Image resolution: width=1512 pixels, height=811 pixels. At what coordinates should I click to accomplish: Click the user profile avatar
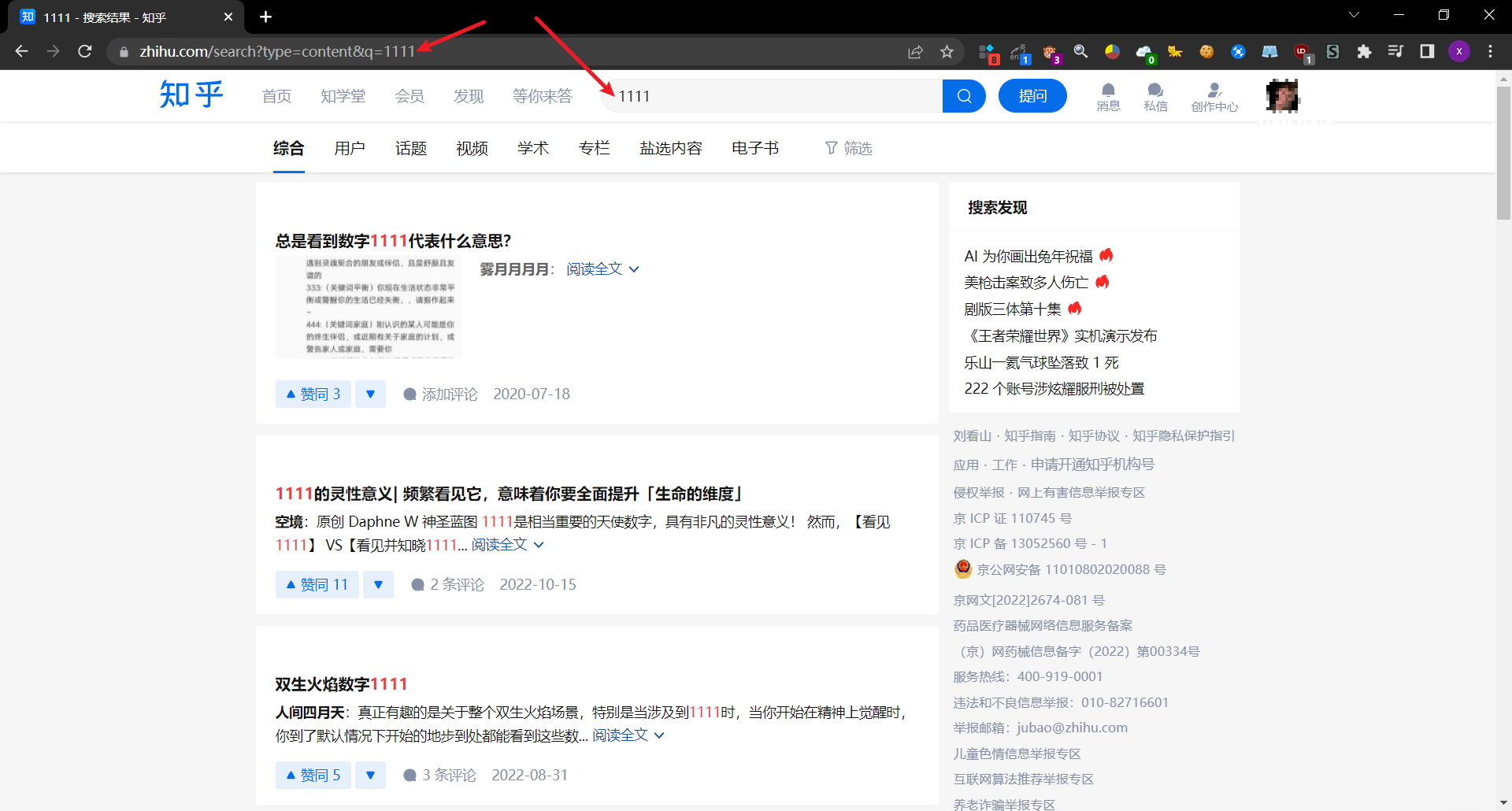tap(1282, 96)
